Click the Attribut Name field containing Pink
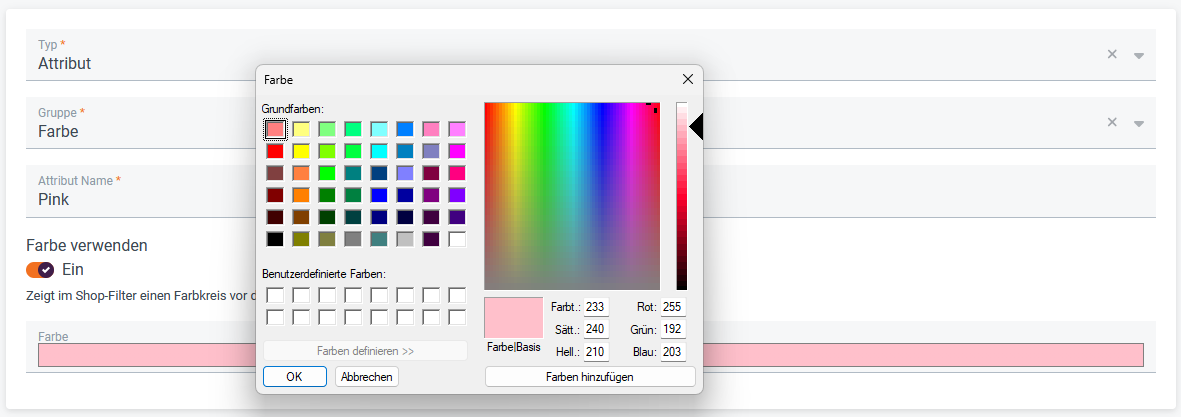 [x=590, y=191]
